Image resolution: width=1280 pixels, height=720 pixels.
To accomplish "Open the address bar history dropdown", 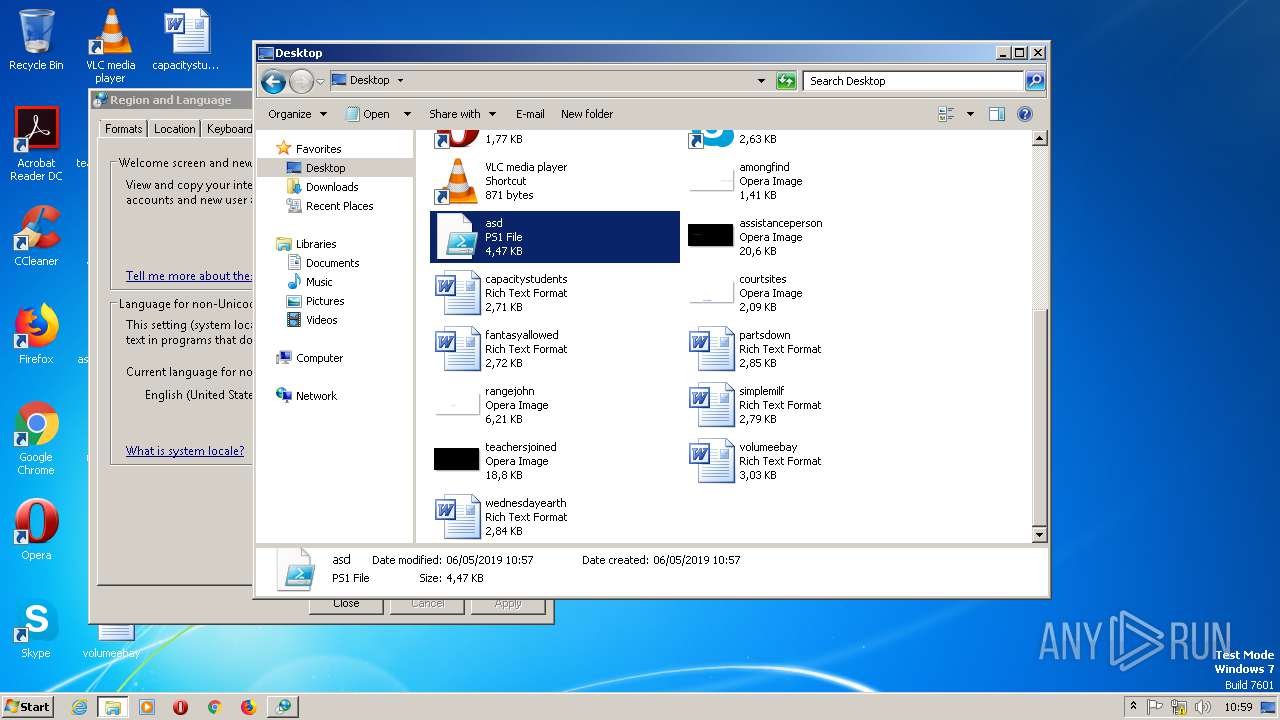I will [761, 81].
